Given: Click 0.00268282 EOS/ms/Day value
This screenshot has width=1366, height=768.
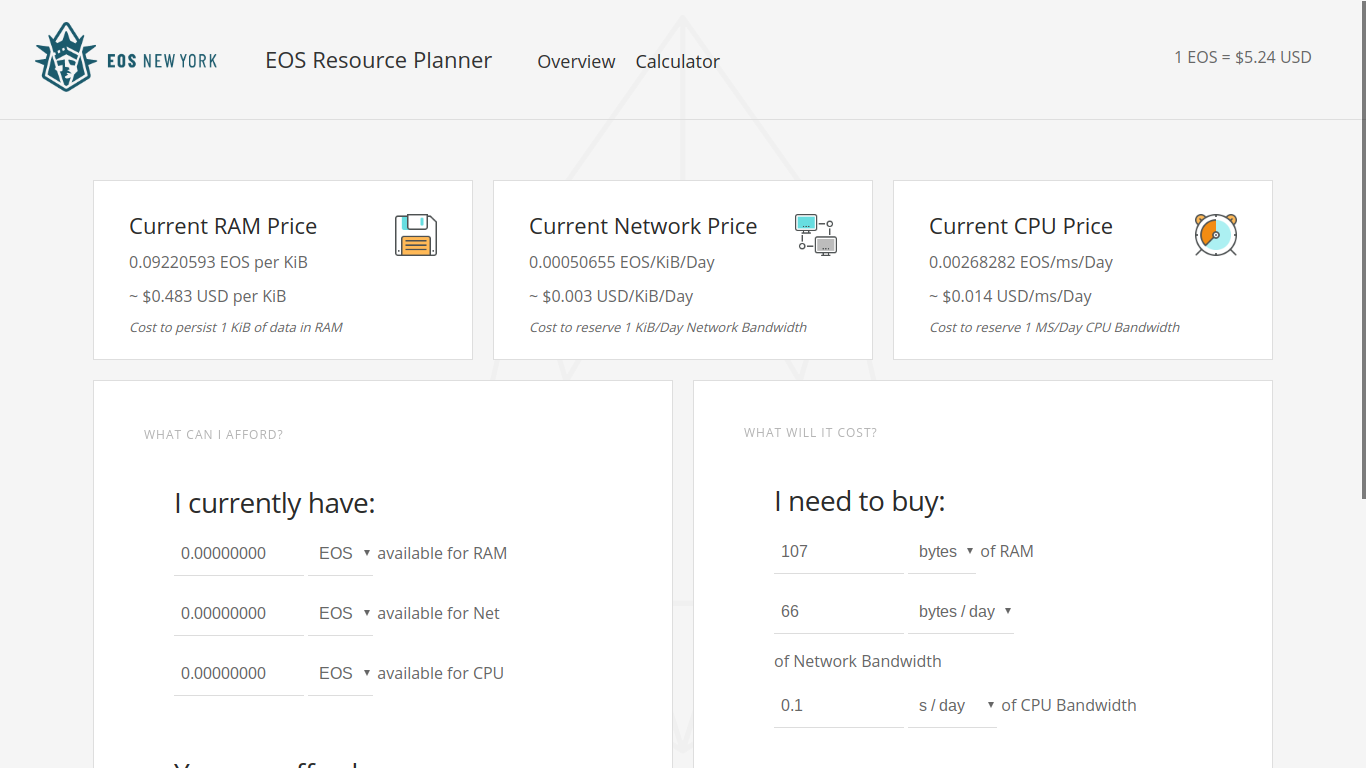Looking at the screenshot, I should (x=1021, y=263).
